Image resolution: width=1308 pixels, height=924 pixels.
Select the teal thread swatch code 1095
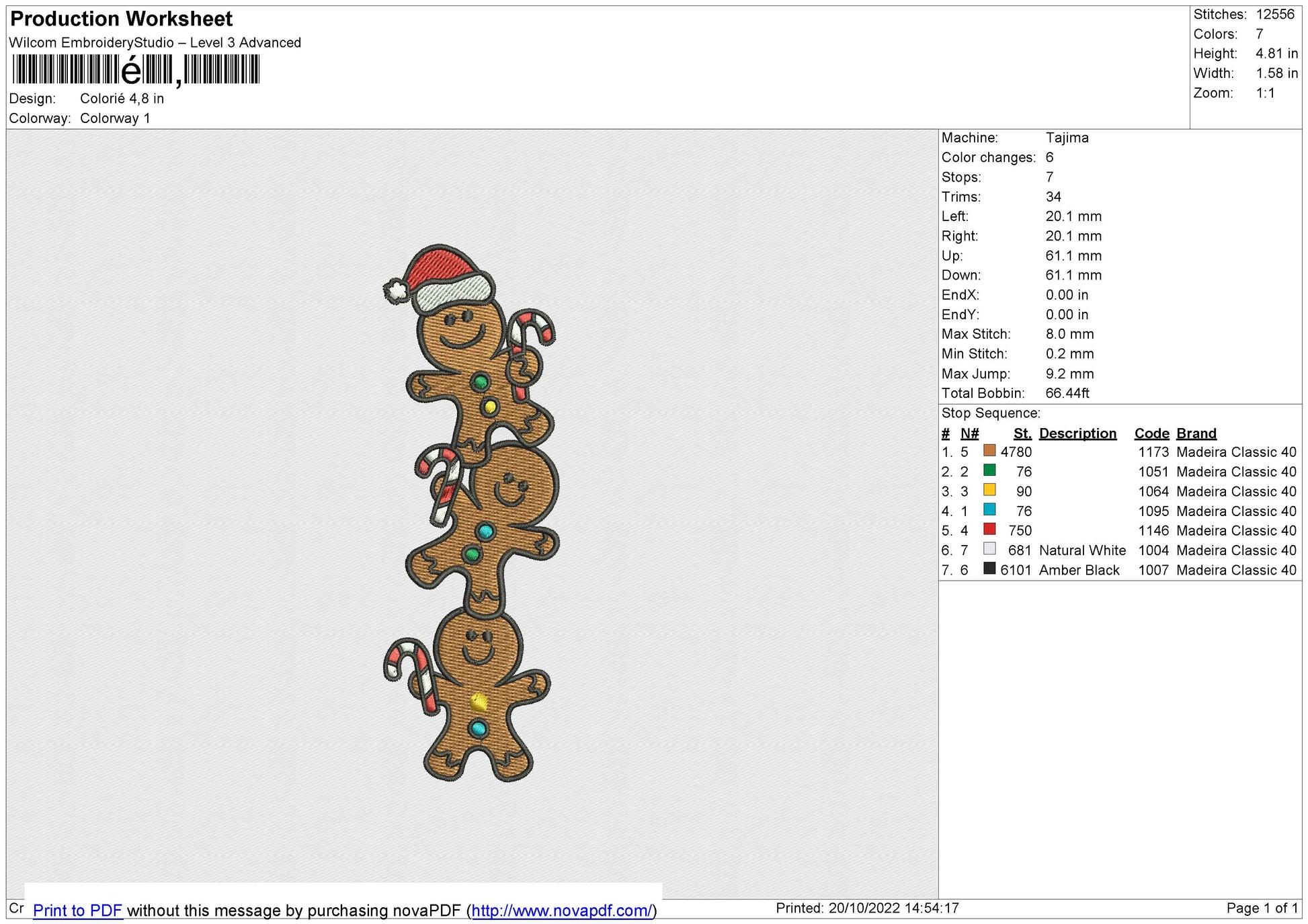point(989,509)
